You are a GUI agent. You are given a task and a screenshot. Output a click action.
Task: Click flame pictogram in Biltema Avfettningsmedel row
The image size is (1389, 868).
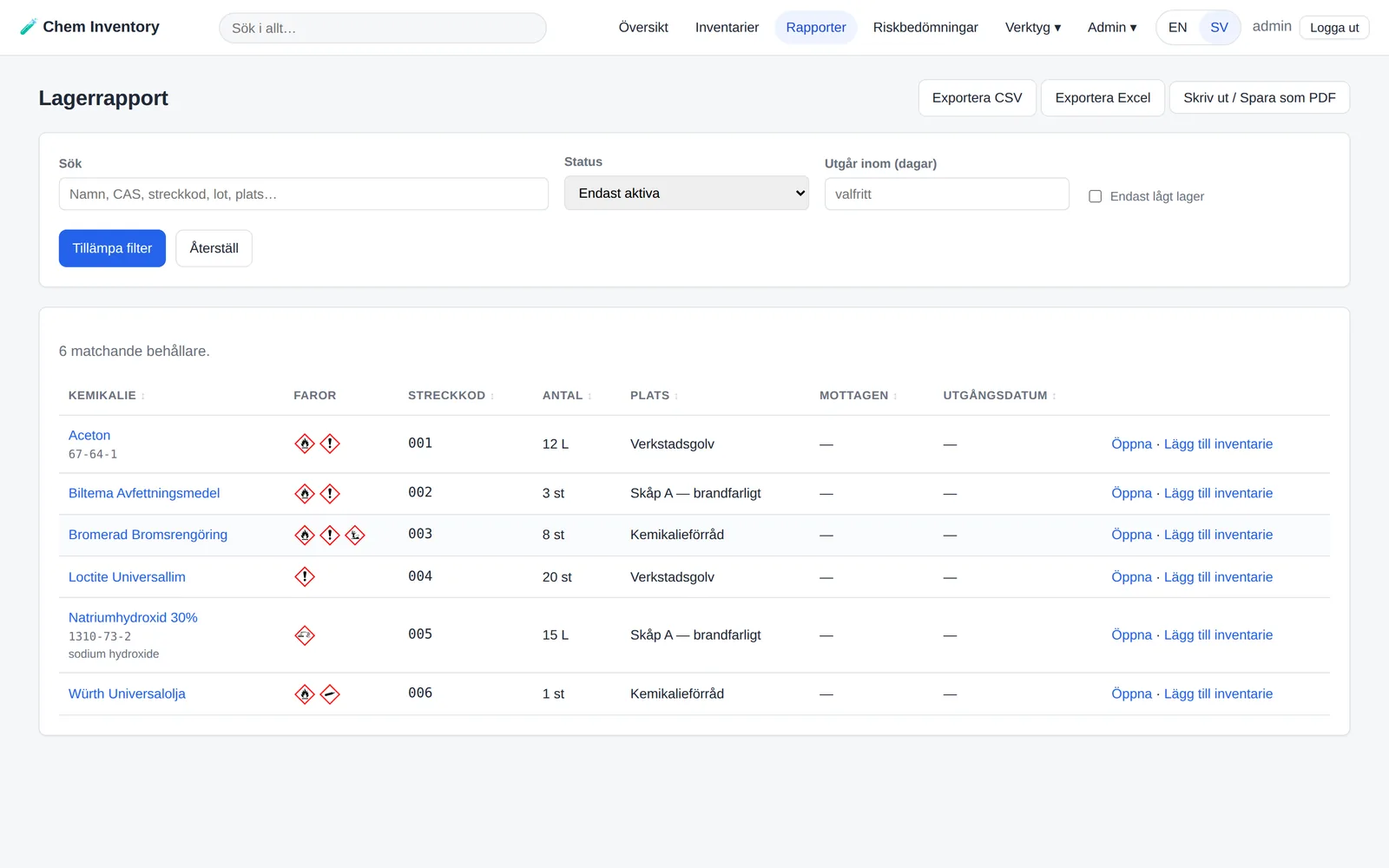point(305,494)
